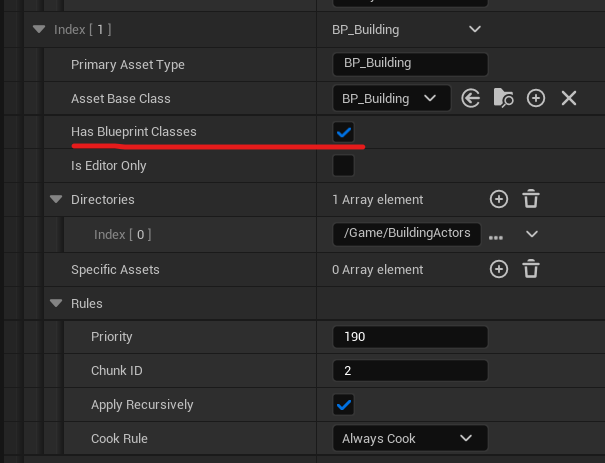Open the directory Index [0] options chevron
Viewport: 605px width, 463px height.
[x=531, y=235]
